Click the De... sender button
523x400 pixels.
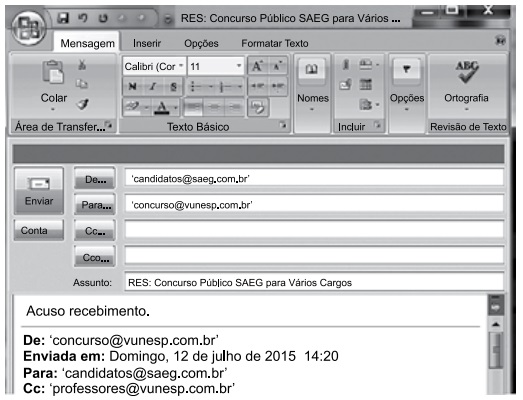point(95,179)
